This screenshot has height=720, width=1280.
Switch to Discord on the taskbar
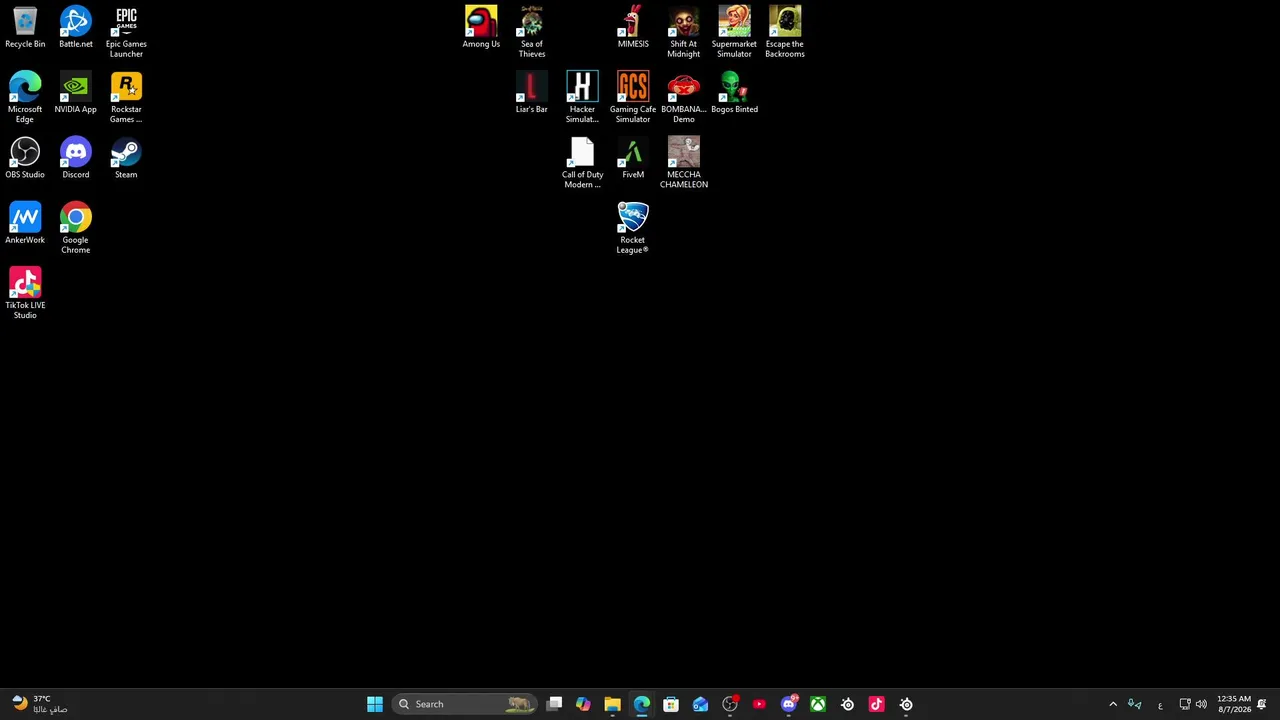tap(789, 704)
